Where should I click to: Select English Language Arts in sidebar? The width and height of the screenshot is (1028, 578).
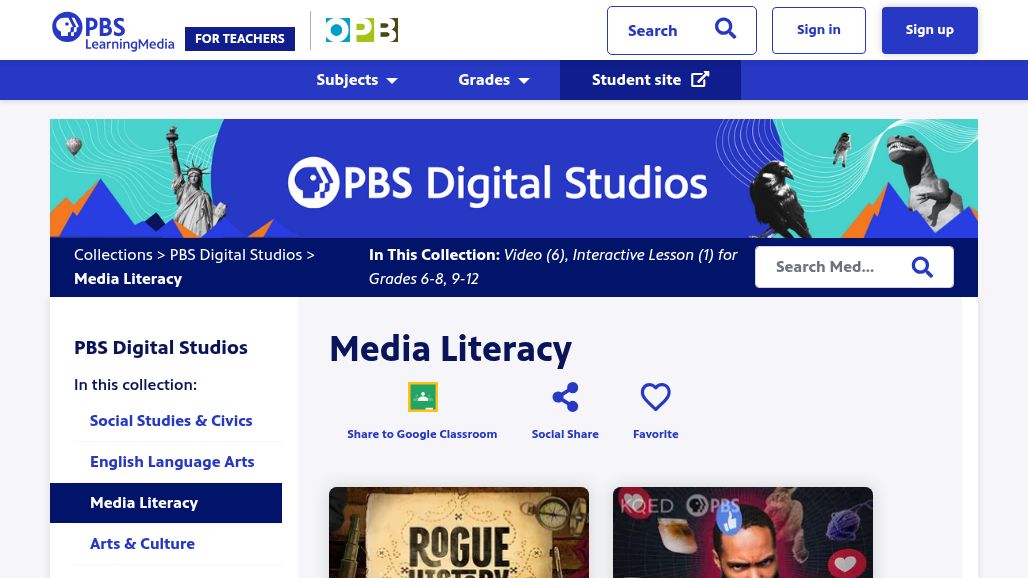click(172, 462)
